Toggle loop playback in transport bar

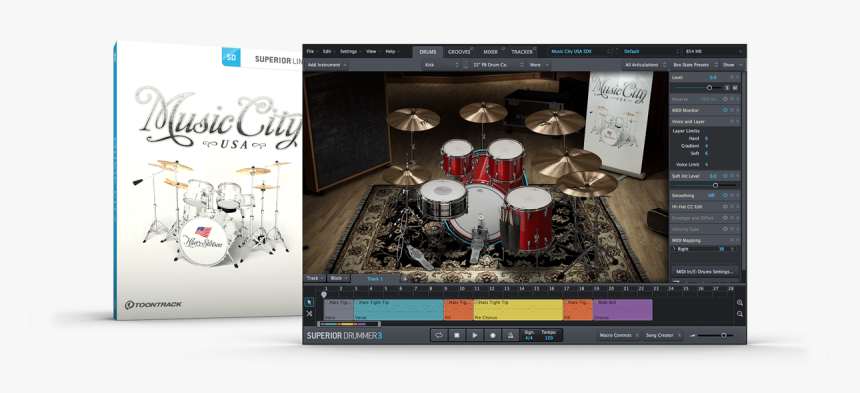(439, 335)
